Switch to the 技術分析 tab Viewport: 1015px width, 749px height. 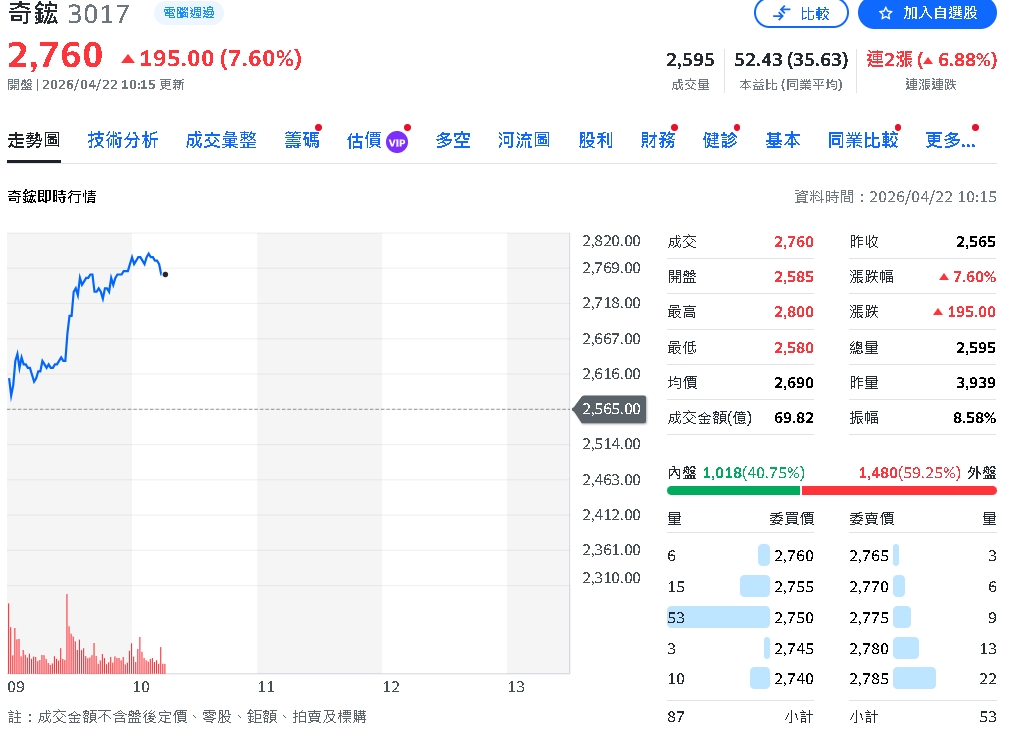[123, 141]
